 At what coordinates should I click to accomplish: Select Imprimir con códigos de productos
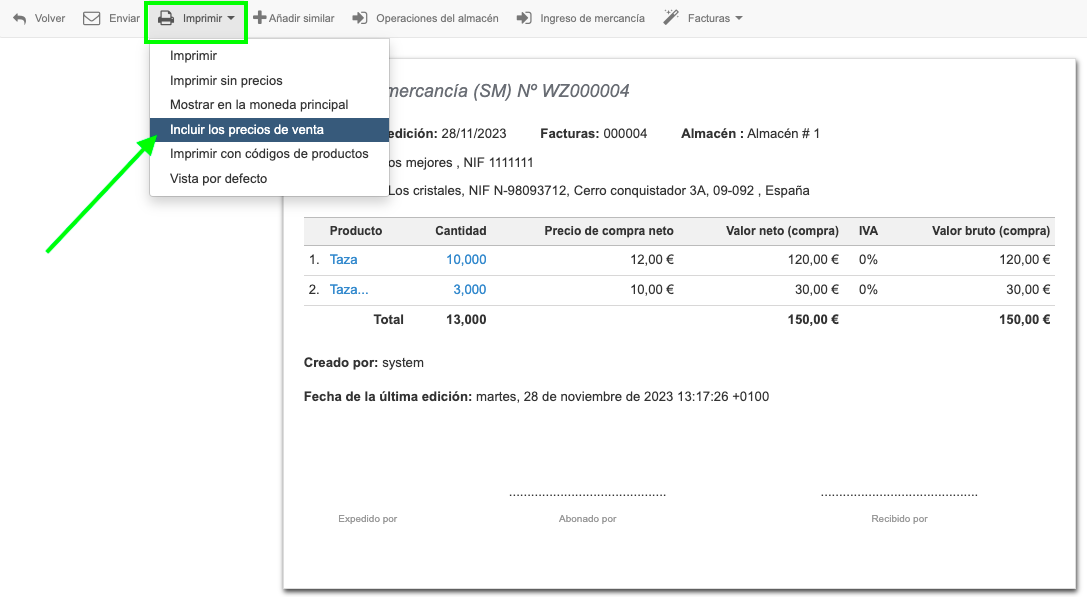coord(269,154)
